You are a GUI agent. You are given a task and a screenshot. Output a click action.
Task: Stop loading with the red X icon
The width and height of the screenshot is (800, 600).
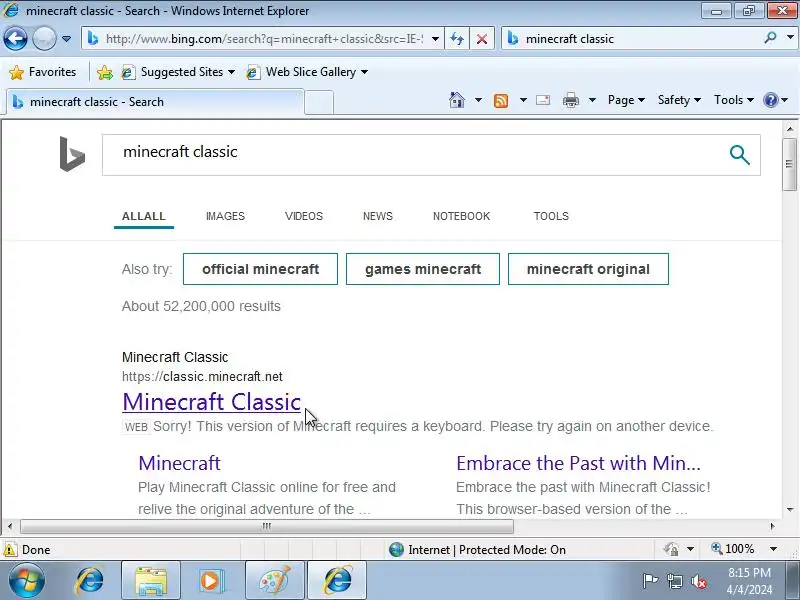[481, 39]
